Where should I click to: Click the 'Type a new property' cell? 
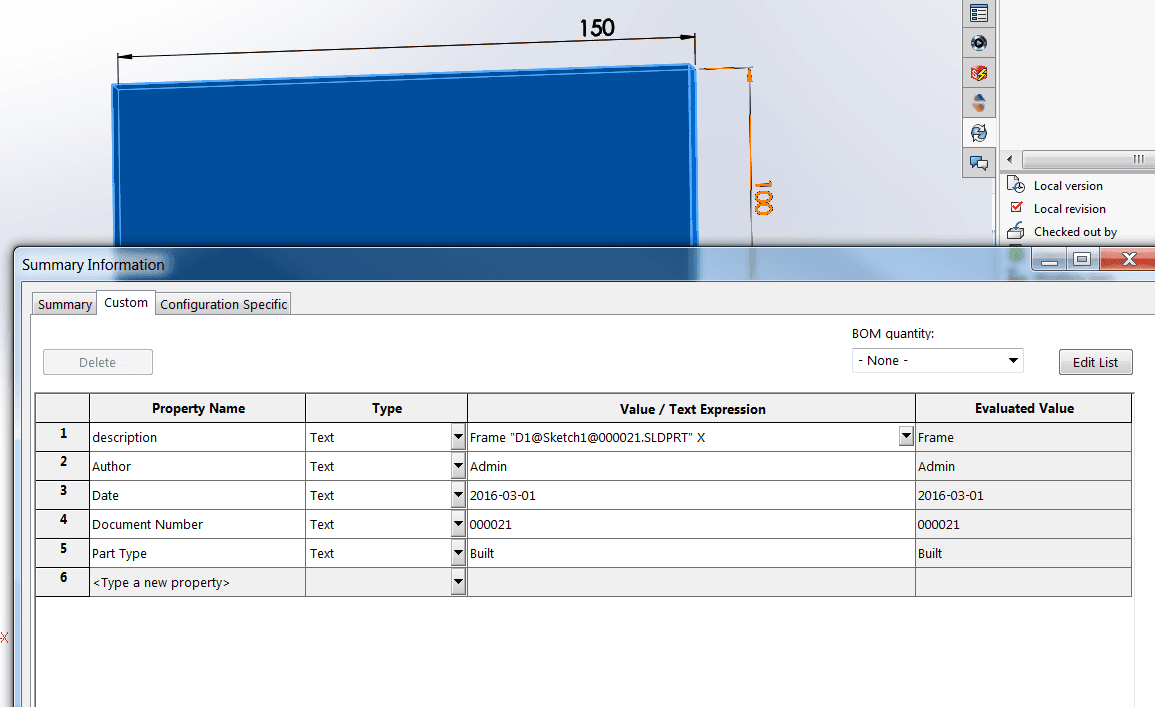click(x=197, y=582)
